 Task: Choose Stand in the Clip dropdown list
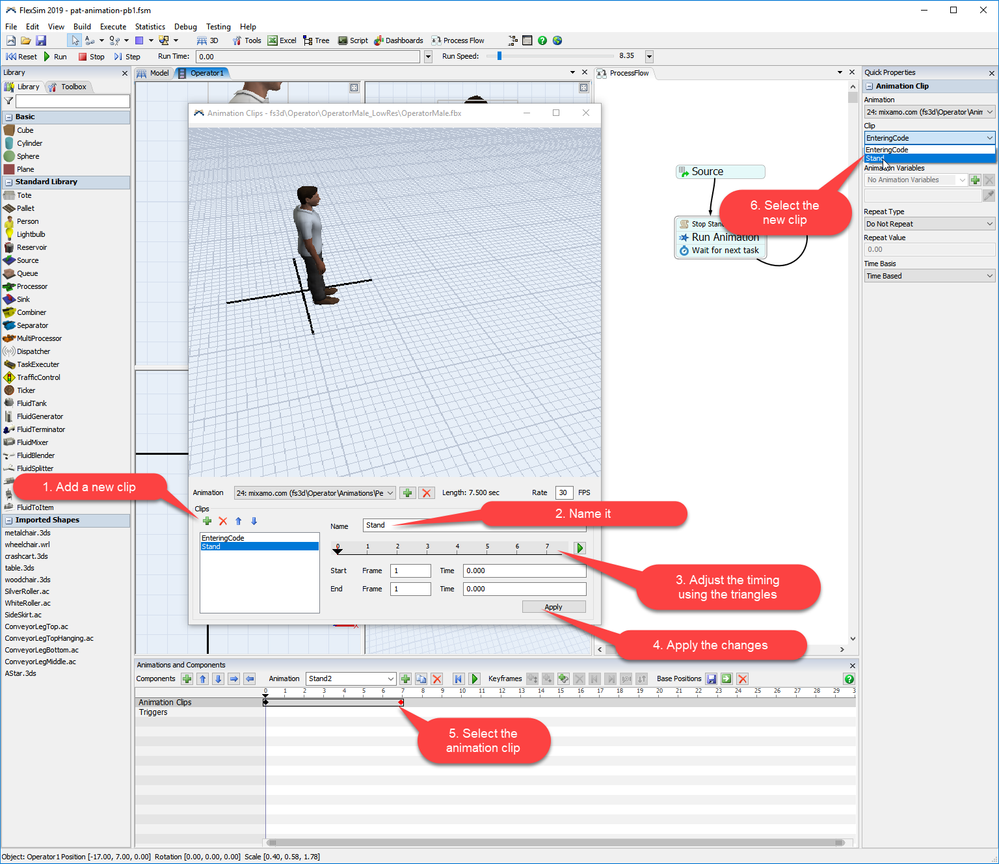929,159
